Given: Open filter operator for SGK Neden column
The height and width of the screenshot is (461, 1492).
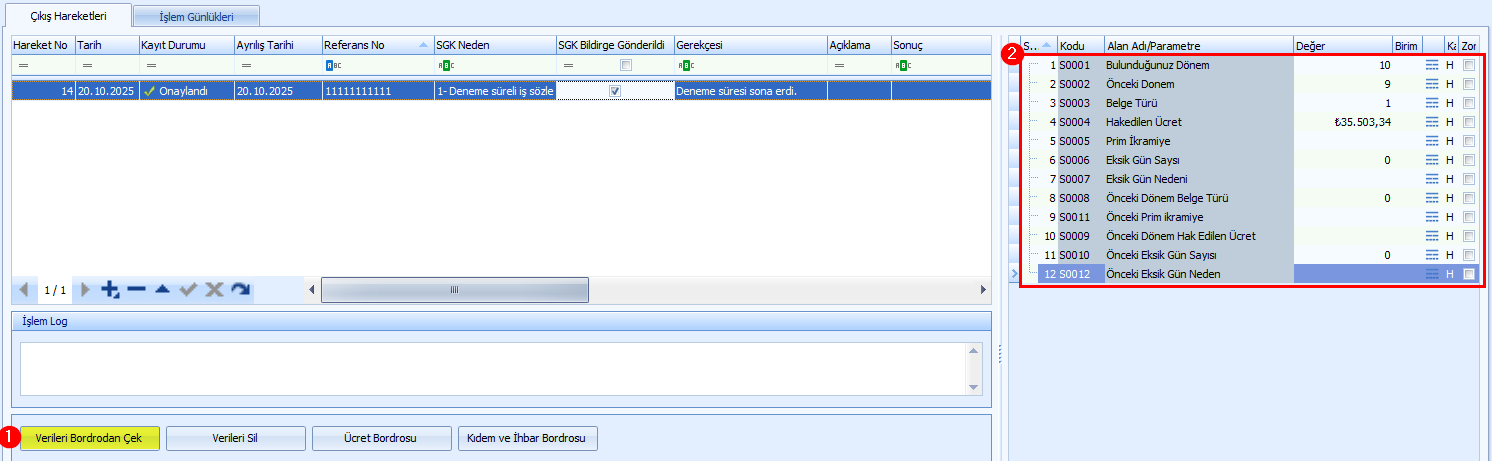Looking at the screenshot, I should point(444,65).
